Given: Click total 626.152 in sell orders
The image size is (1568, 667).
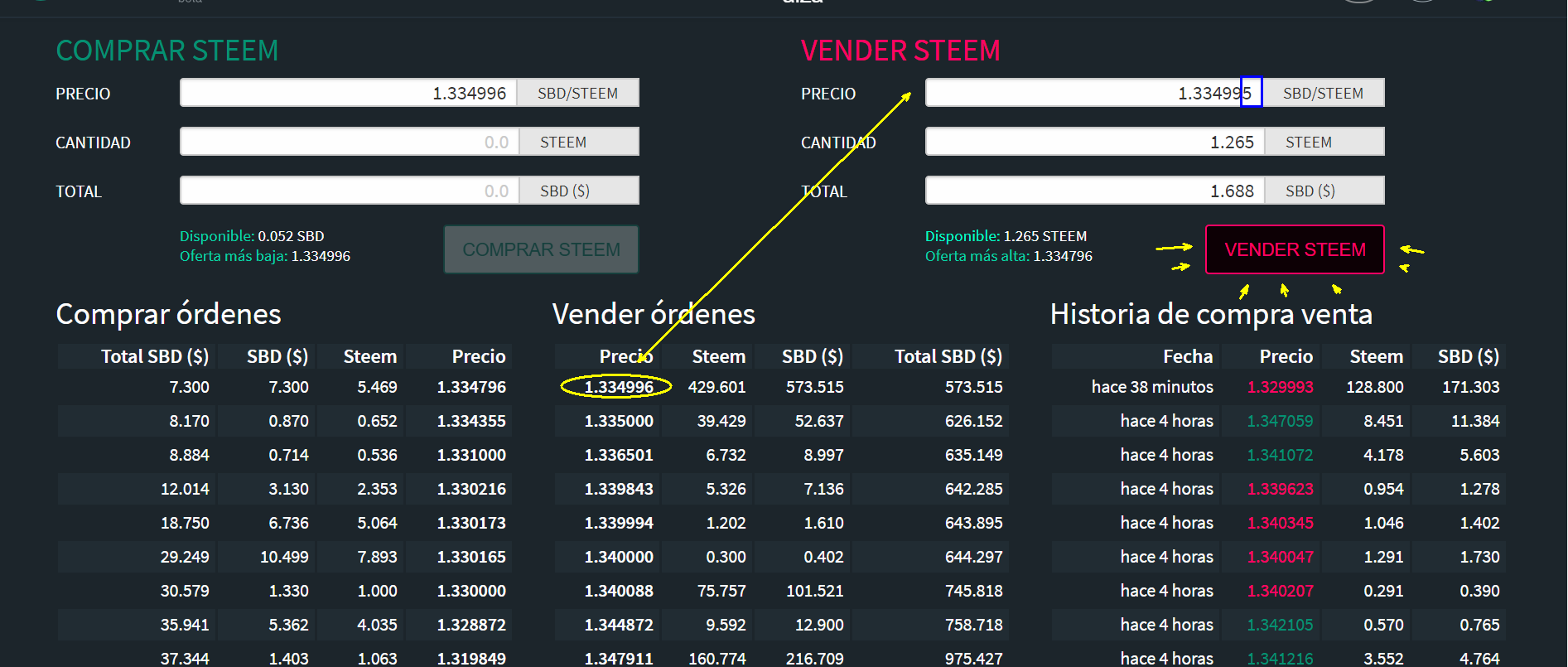Looking at the screenshot, I should pos(973,421).
